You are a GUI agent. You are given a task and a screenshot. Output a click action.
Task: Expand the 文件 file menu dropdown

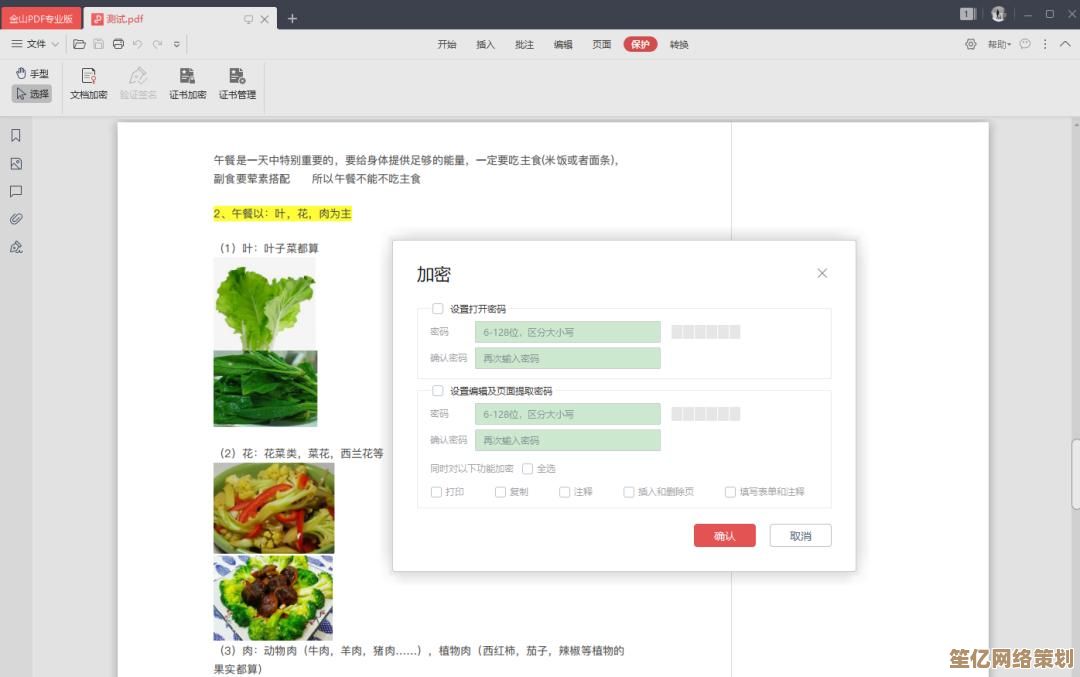[35, 44]
